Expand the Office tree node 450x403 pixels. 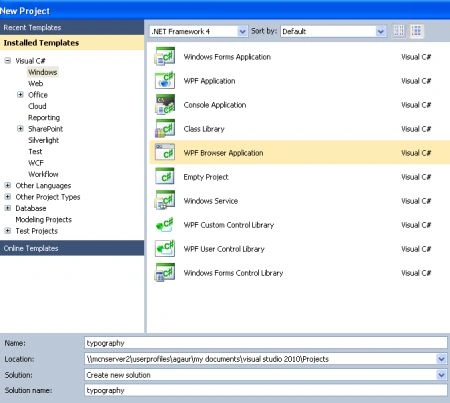tap(20, 94)
